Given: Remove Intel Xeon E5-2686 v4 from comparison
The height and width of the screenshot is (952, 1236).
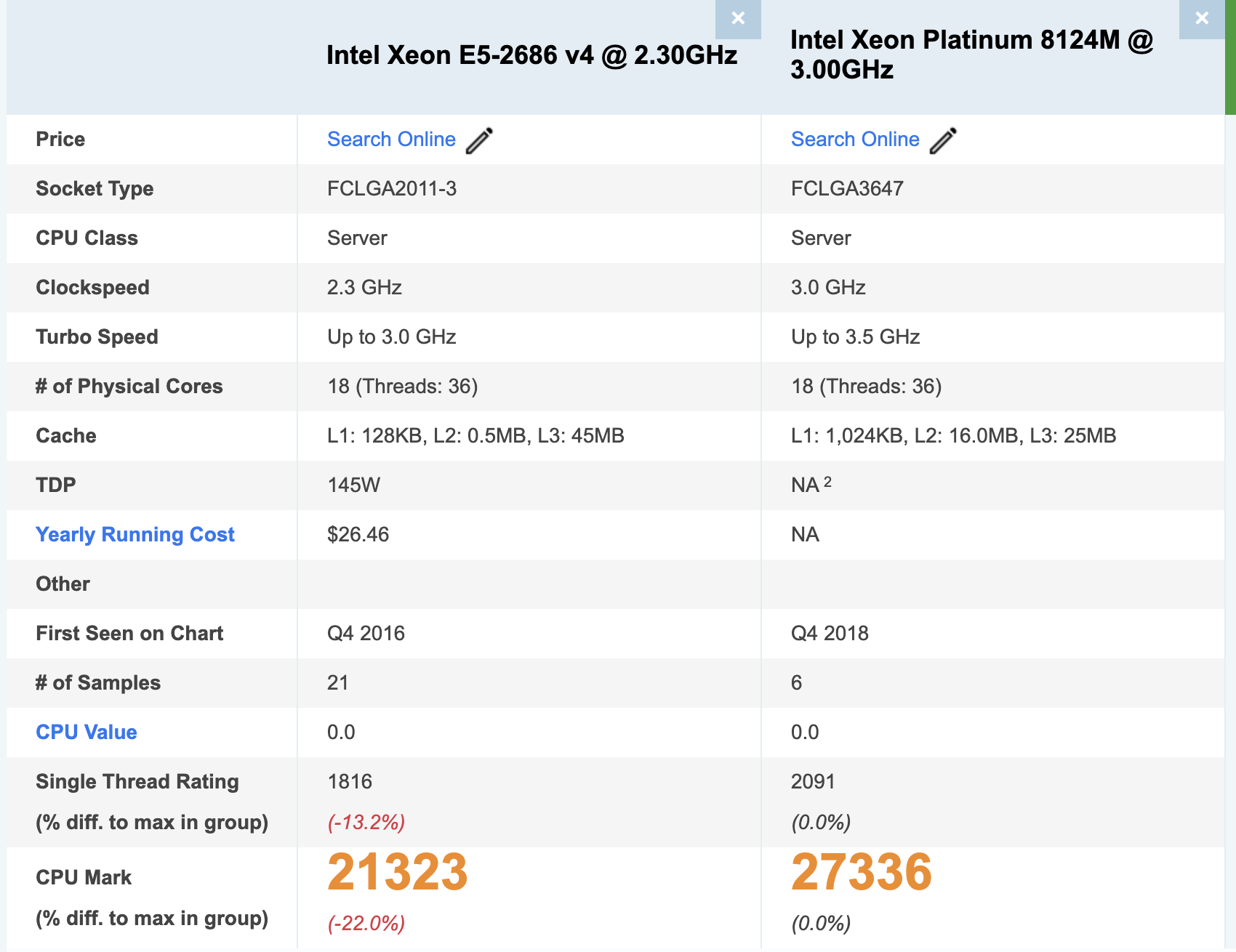Looking at the screenshot, I should 738,19.
